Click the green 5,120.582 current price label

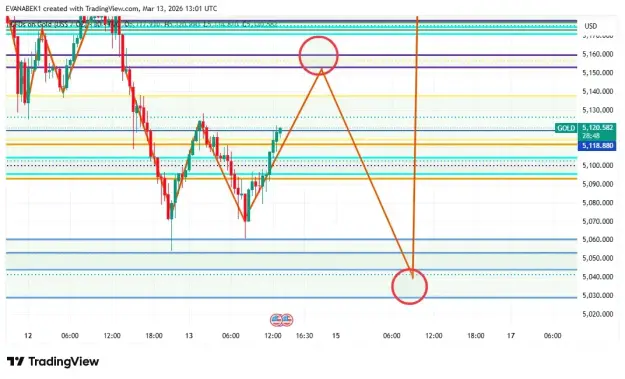(x=597, y=128)
